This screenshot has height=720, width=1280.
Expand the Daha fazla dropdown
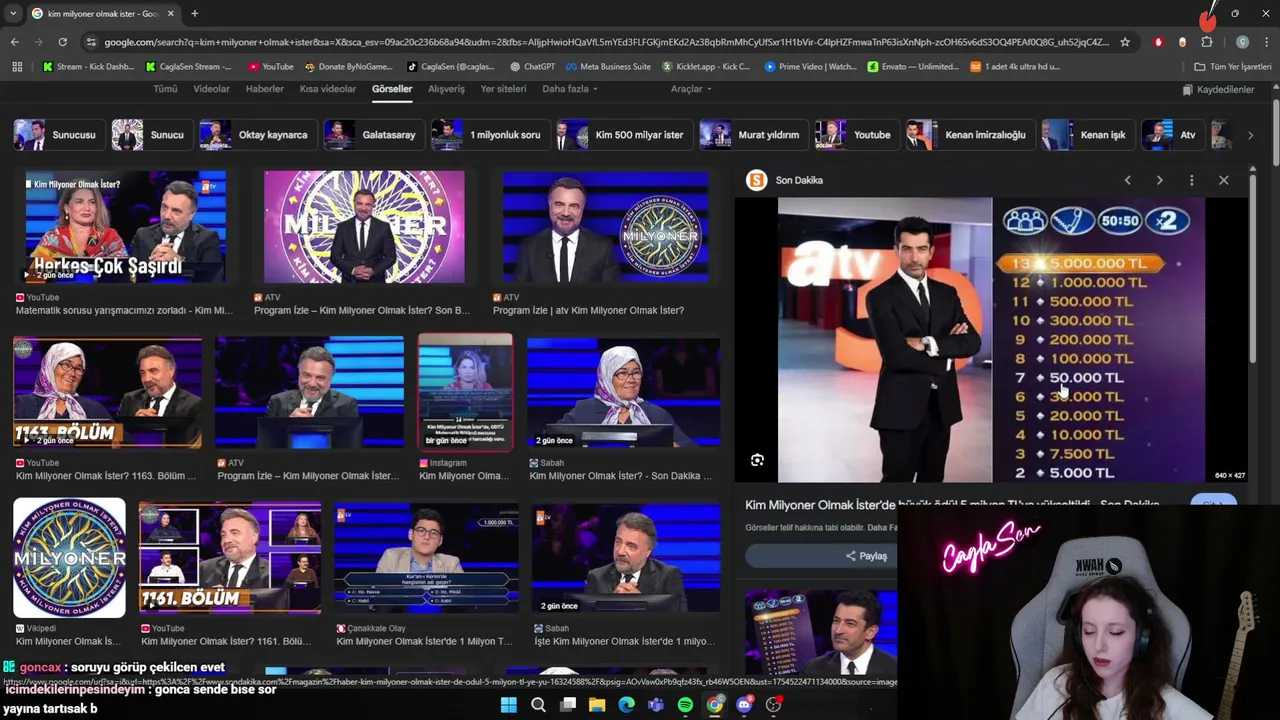click(570, 89)
